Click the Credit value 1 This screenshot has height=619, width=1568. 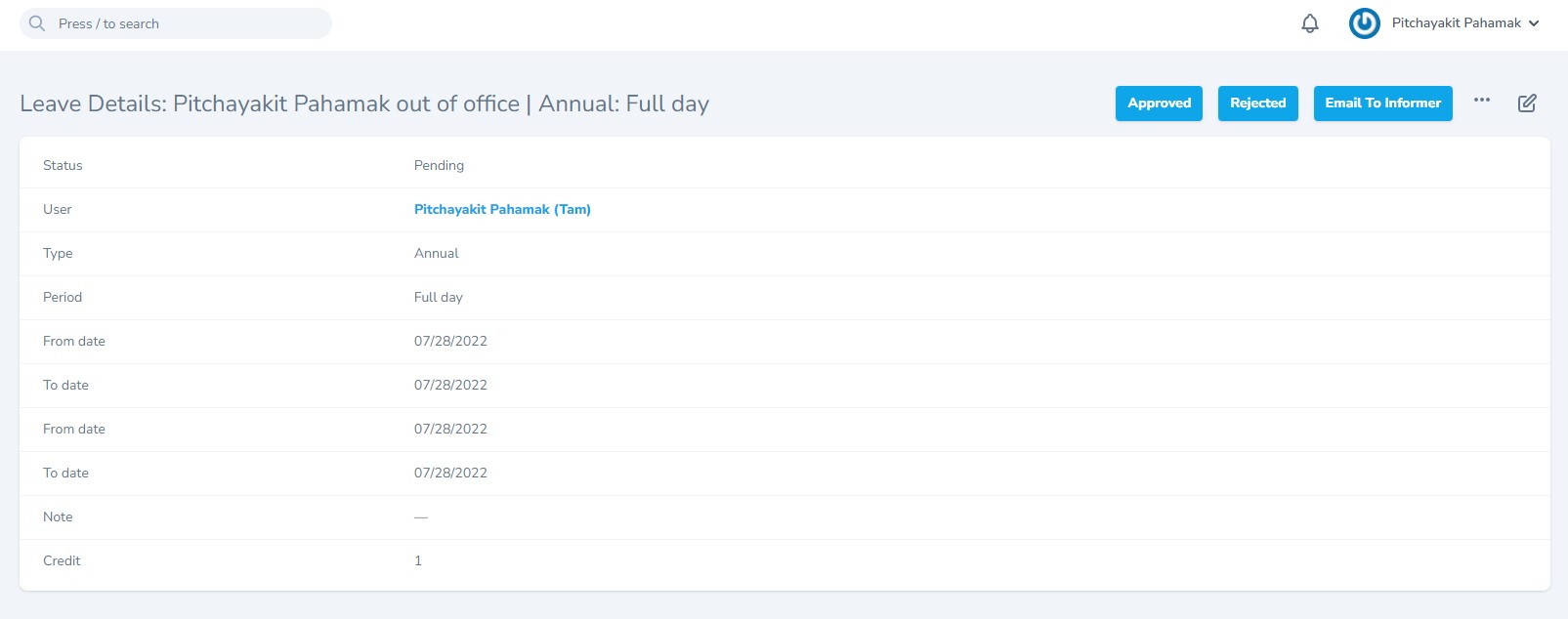coord(418,560)
